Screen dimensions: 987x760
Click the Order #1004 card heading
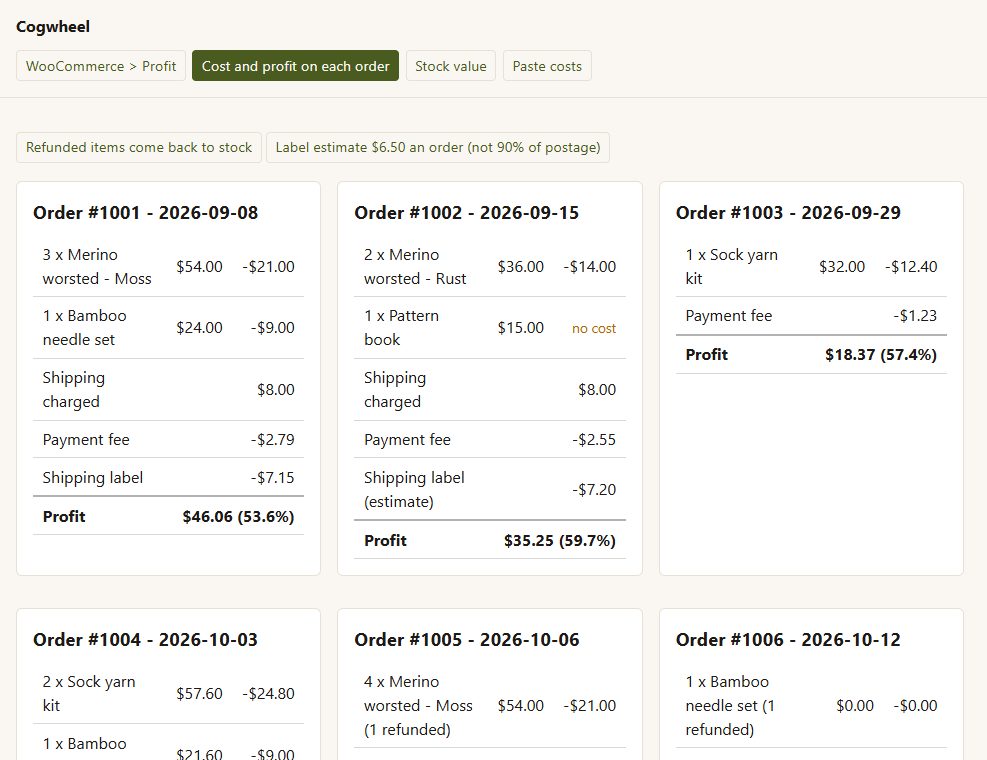coord(145,640)
